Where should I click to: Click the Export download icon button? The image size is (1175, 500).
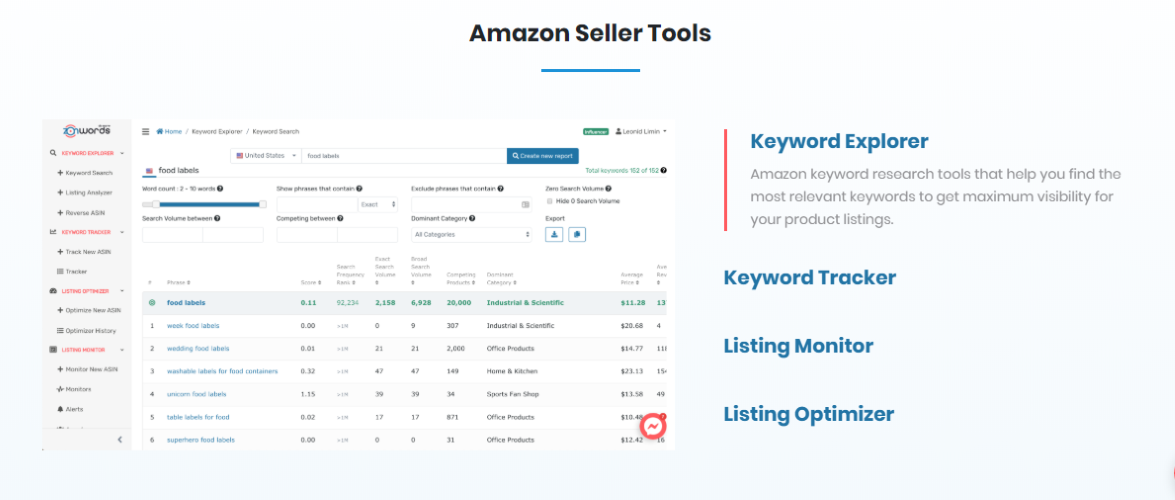[x=555, y=235]
